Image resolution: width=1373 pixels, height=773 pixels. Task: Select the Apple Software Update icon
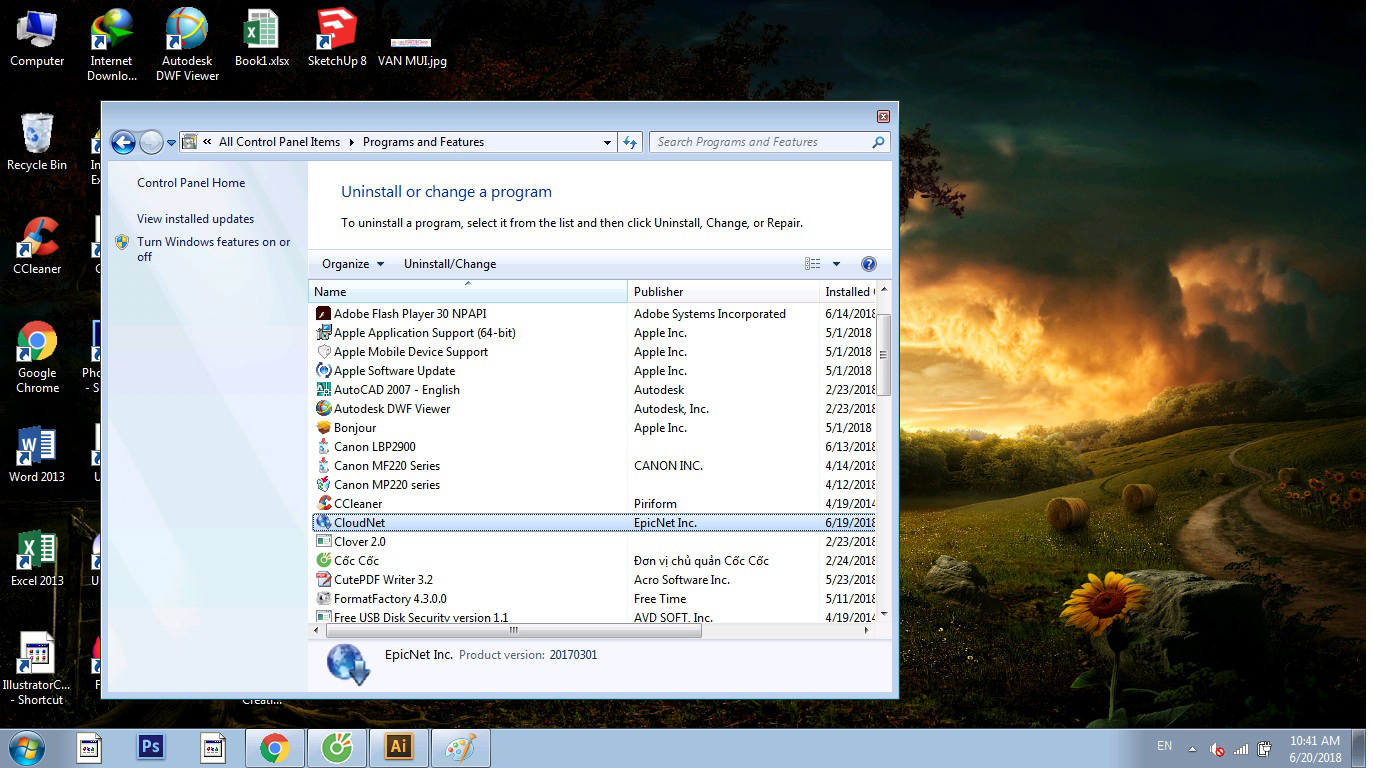coord(323,371)
